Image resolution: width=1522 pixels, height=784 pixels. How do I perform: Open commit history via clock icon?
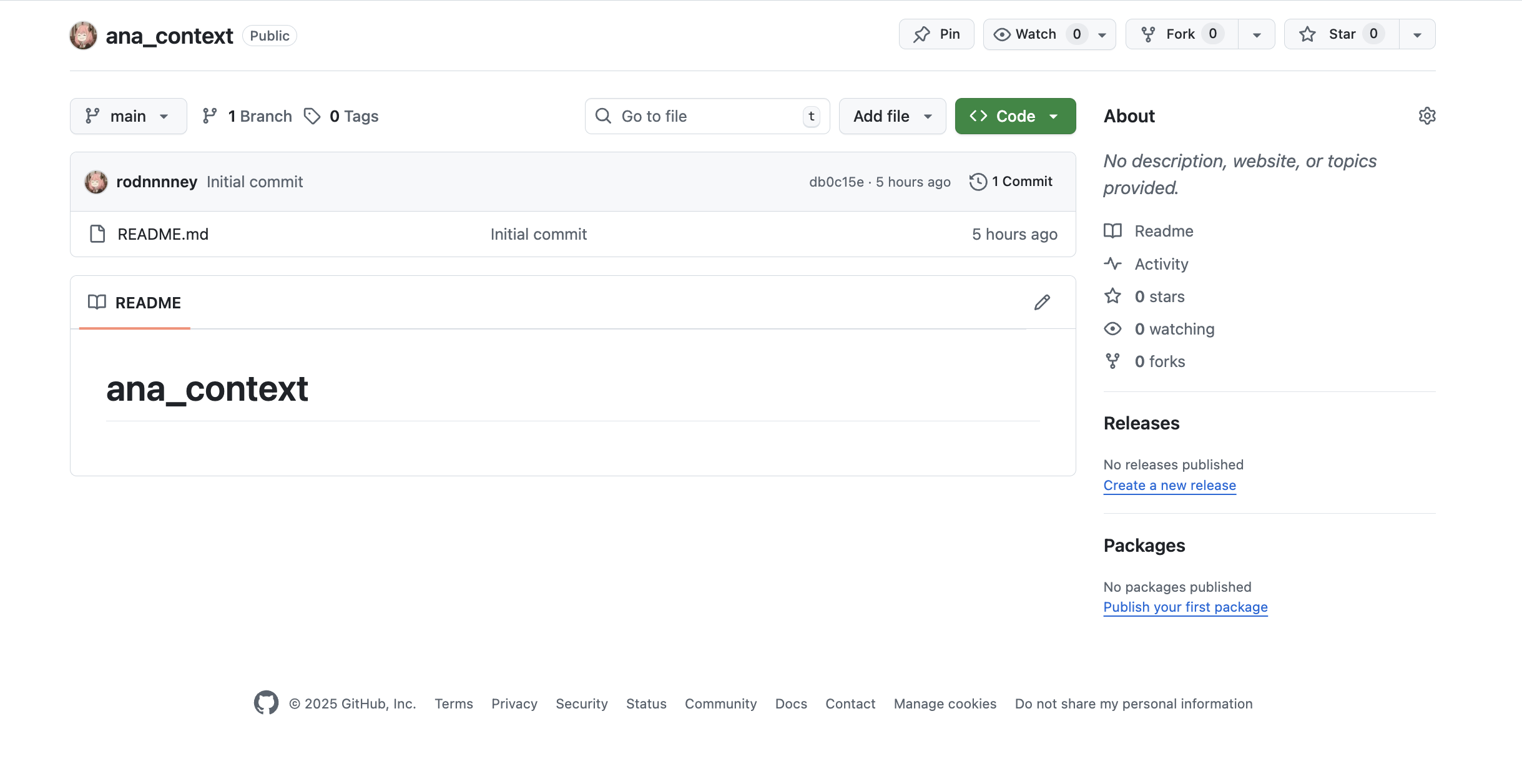click(978, 181)
